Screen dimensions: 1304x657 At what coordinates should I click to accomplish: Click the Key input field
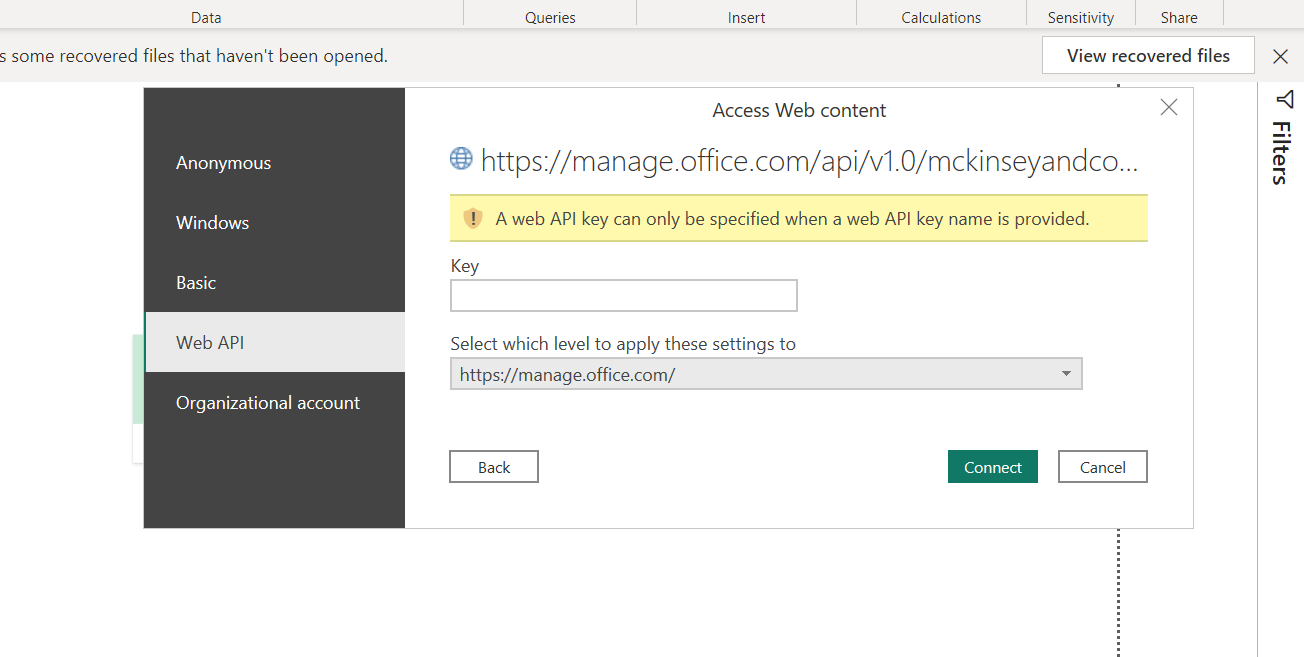(x=624, y=296)
